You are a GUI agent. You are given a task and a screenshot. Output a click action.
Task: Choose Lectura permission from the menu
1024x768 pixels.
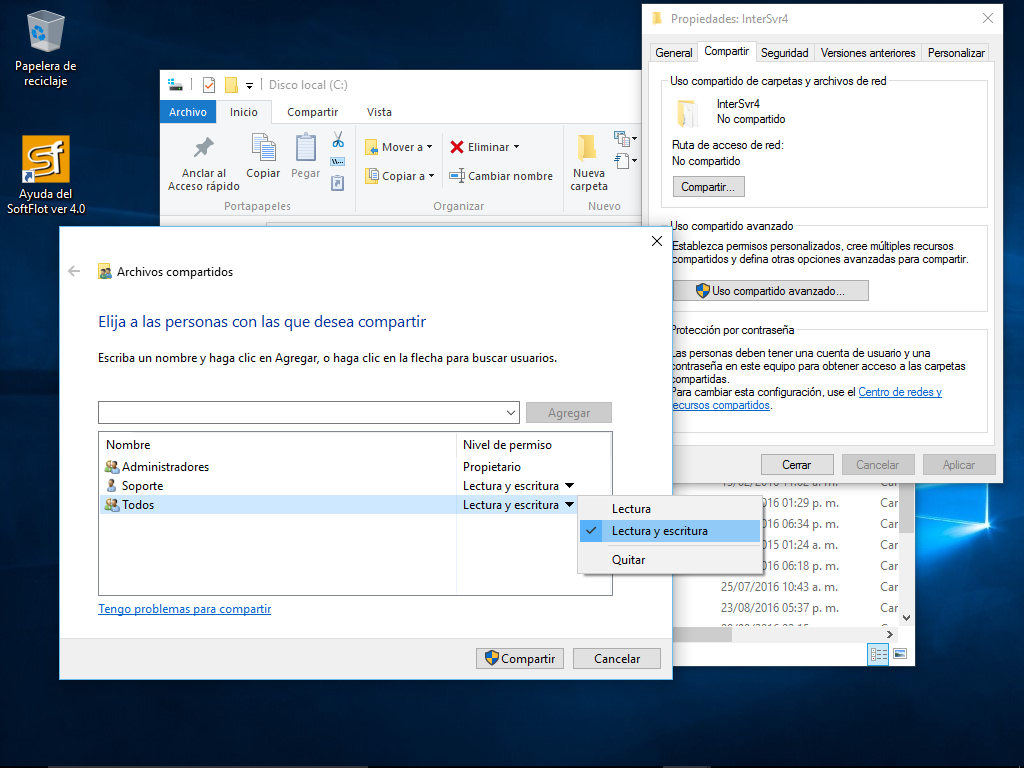(x=631, y=509)
